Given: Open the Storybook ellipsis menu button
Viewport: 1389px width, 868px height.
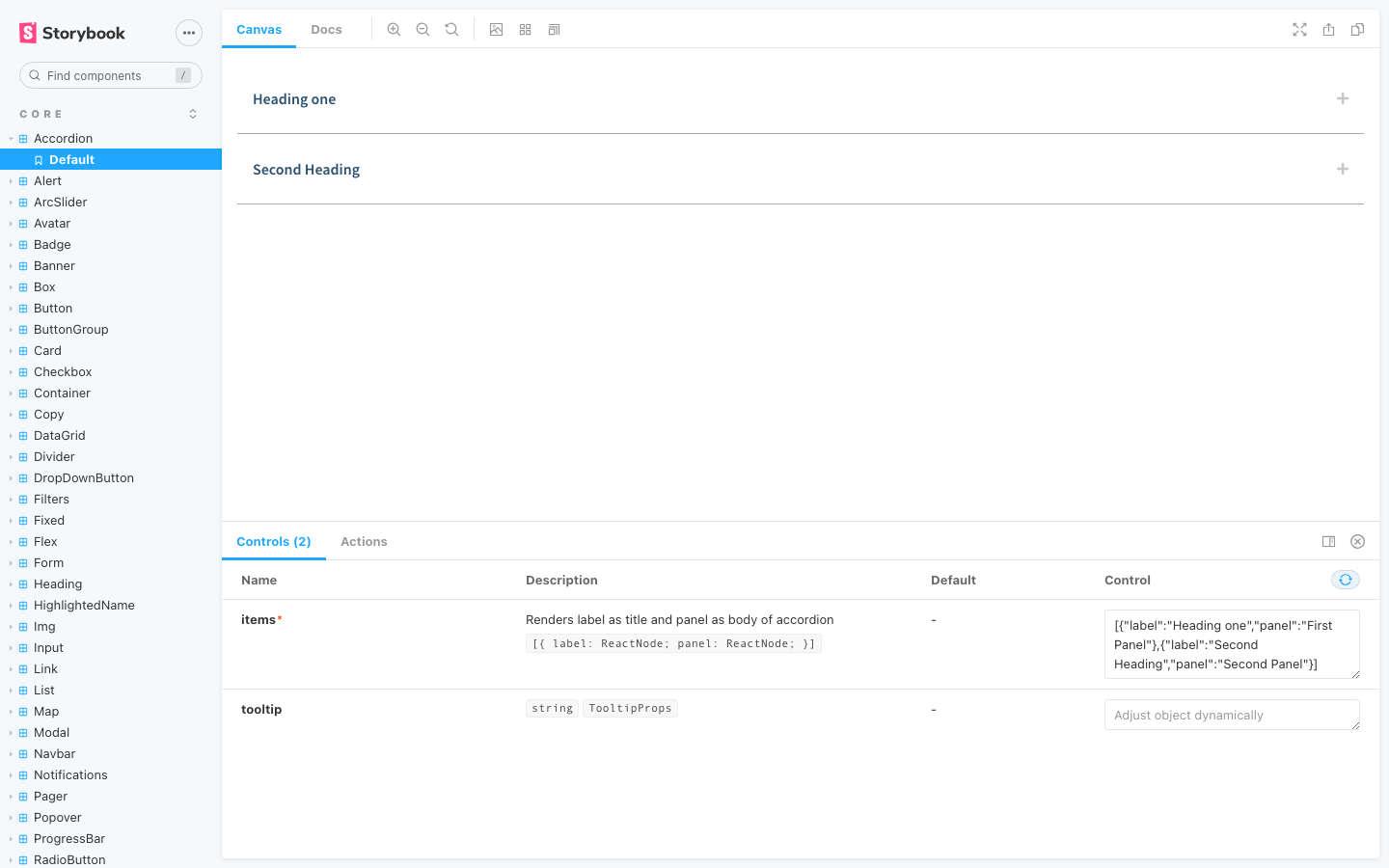Looking at the screenshot, I should pos(189,33).
